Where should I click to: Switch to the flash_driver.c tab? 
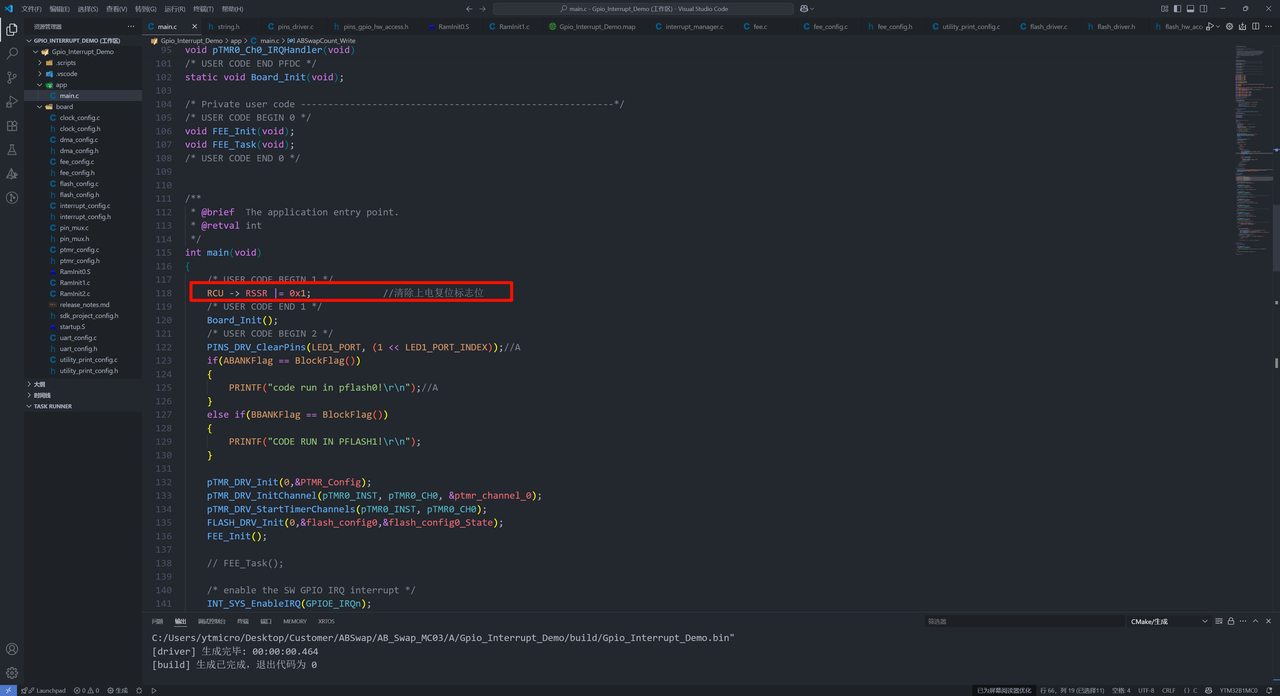[1048, 27]
